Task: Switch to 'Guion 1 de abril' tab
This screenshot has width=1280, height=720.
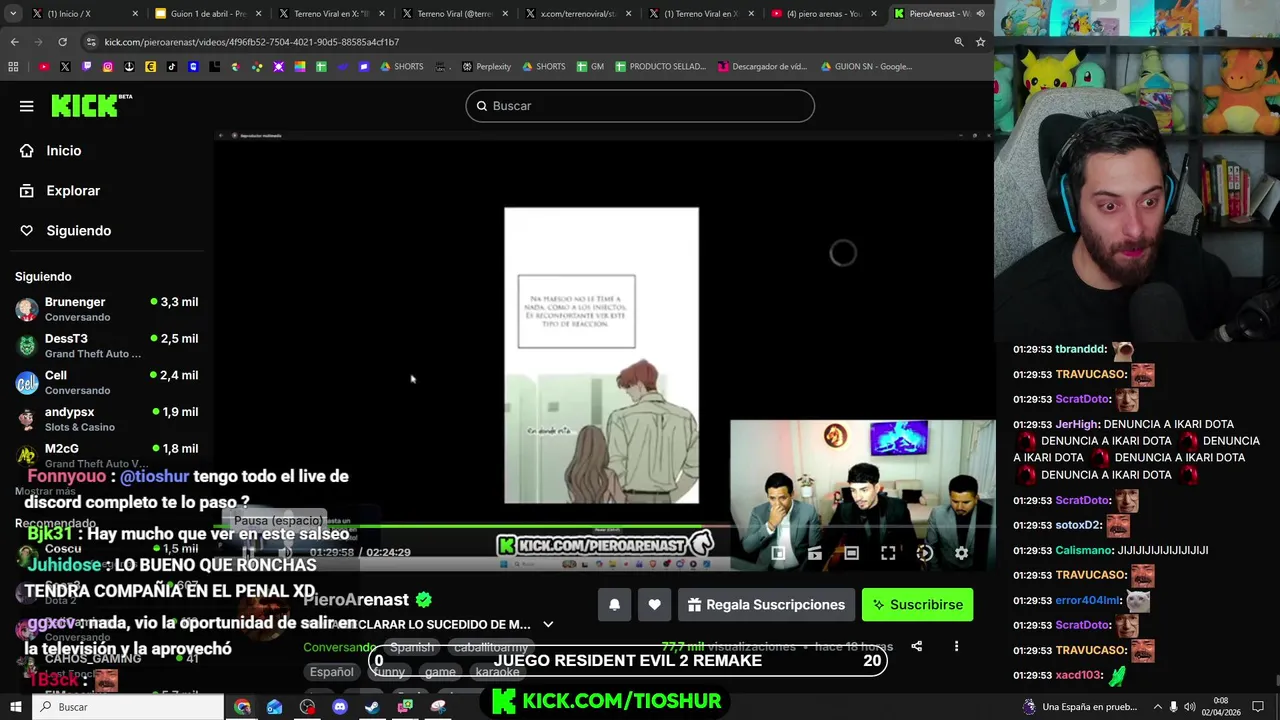Action: point(207,14)
